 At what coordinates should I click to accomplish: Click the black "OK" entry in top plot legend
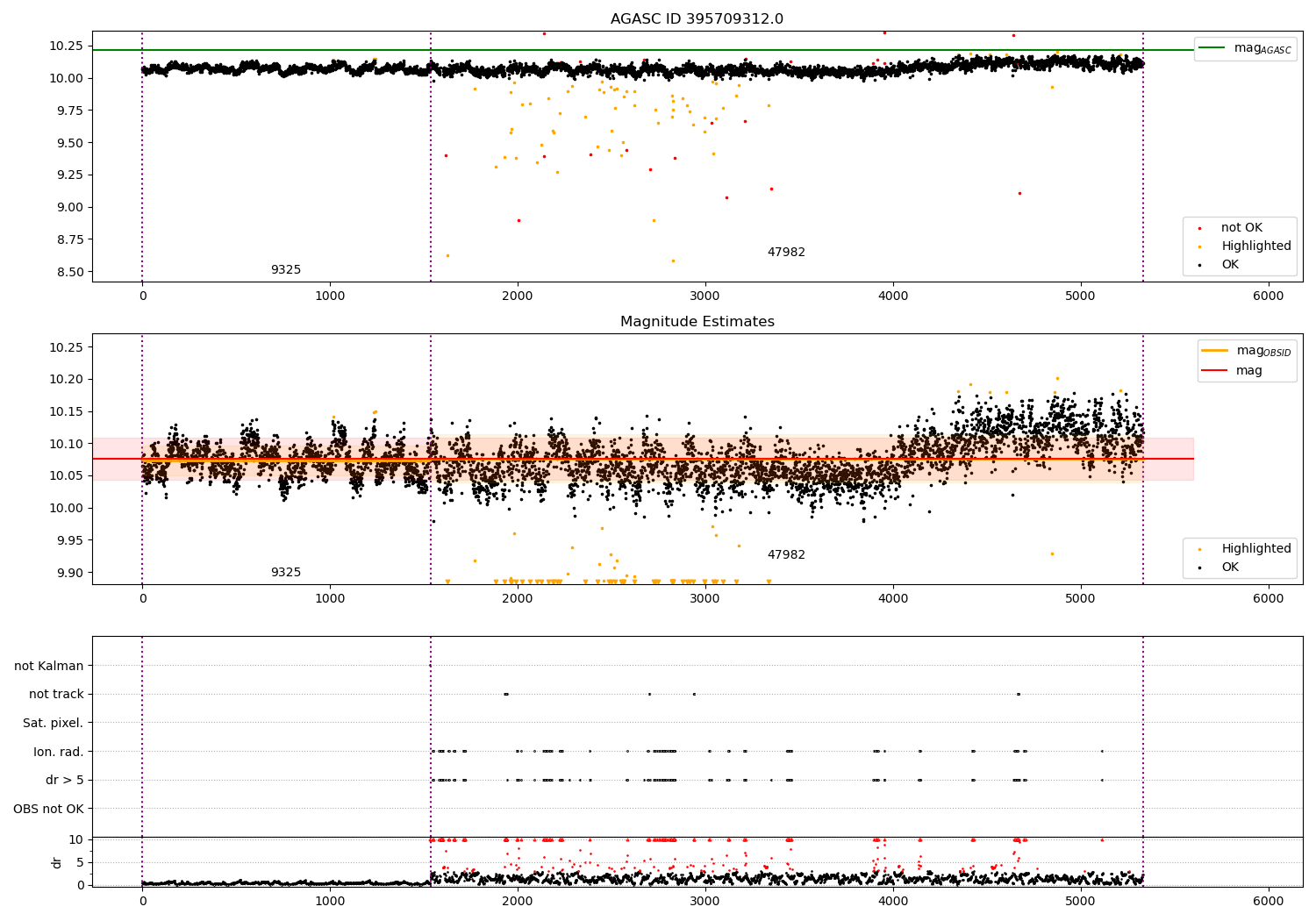(x=1230, y=265)
